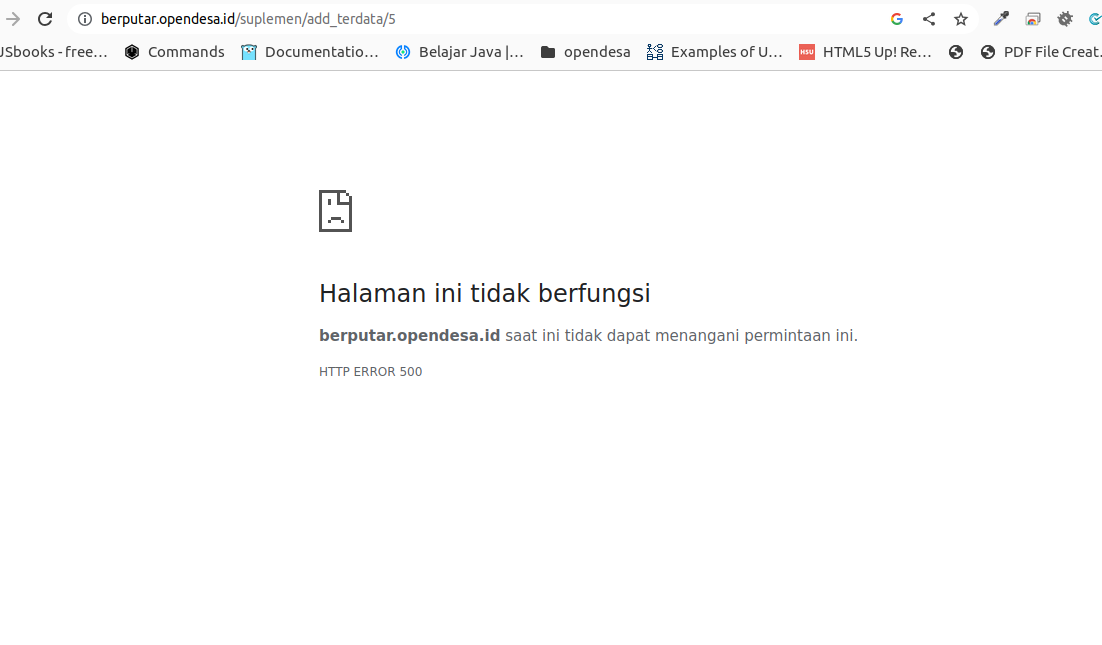Select the address bar URL
The image size is (1102, 645).
[250, 18]
